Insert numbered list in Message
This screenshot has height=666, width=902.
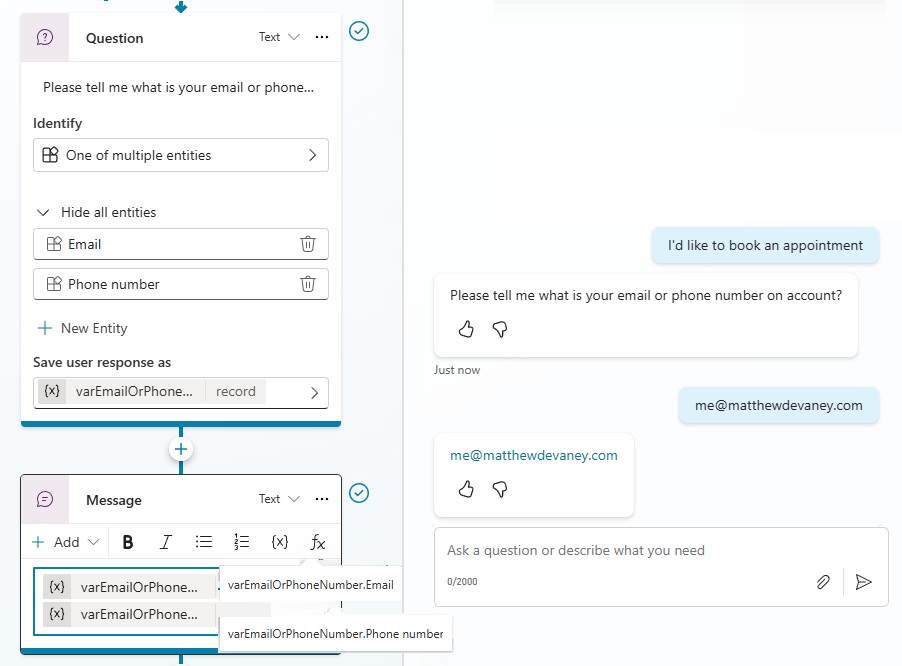[x=241, y=542]
